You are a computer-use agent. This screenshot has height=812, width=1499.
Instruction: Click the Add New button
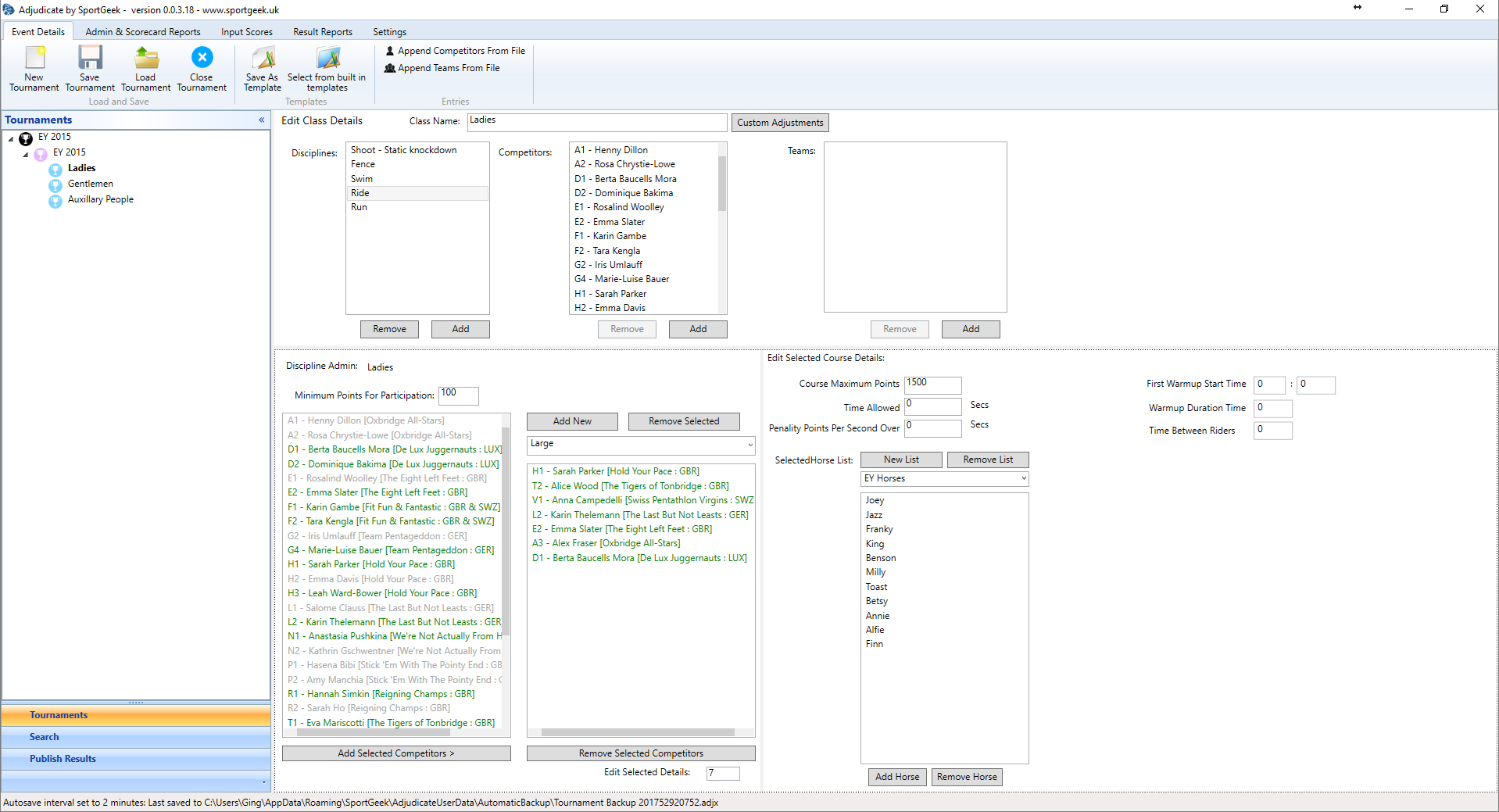572,421
